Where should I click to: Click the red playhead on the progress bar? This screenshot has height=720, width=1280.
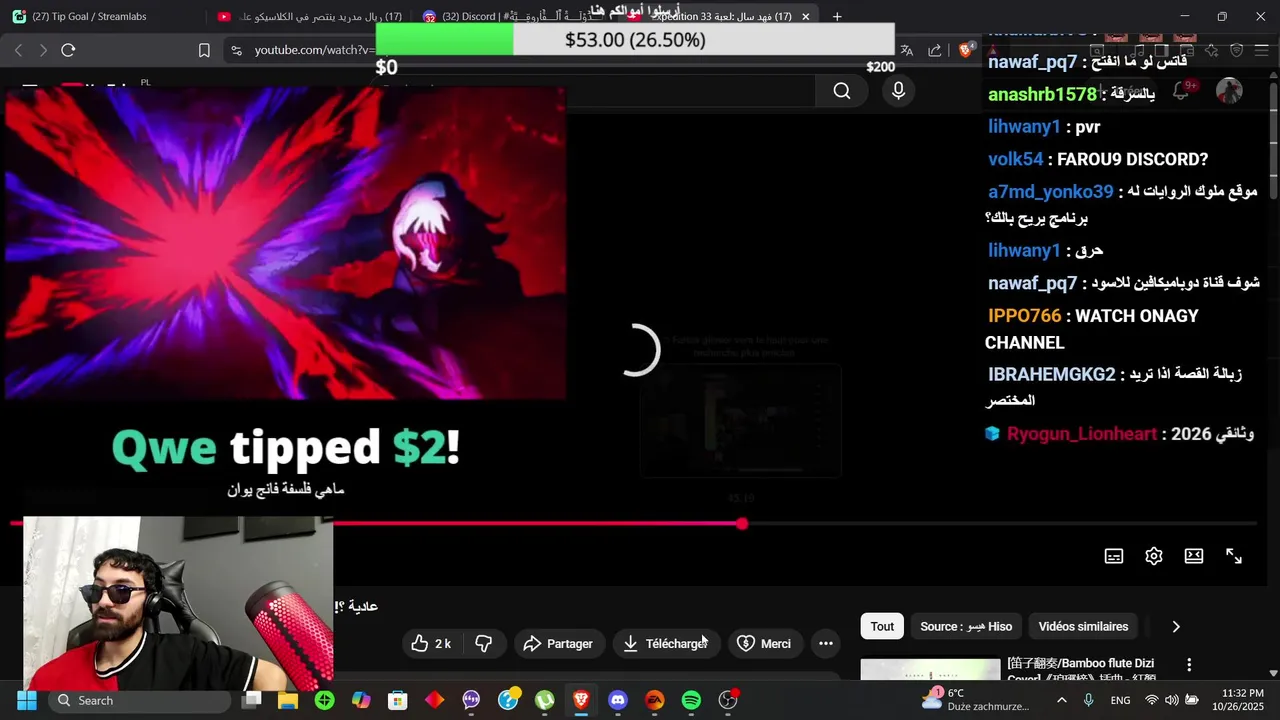[x=742, y=524]
